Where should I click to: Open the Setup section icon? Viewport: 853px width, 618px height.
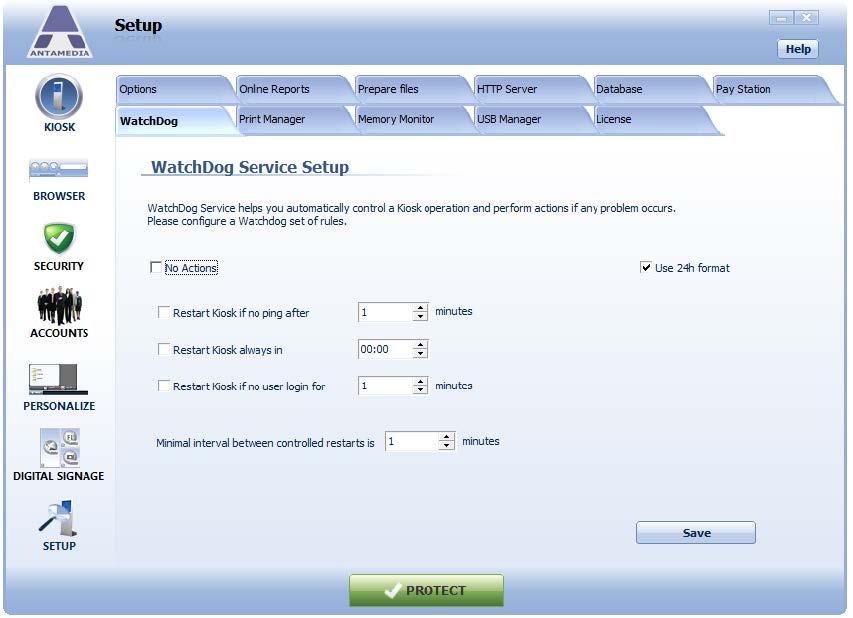(59, 517)
